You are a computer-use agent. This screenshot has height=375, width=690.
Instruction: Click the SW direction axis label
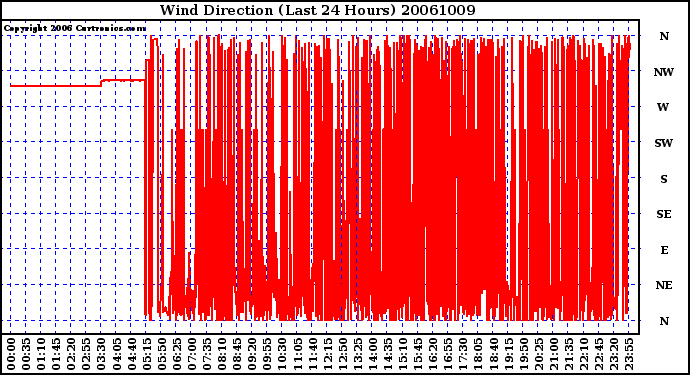(664, 143)
